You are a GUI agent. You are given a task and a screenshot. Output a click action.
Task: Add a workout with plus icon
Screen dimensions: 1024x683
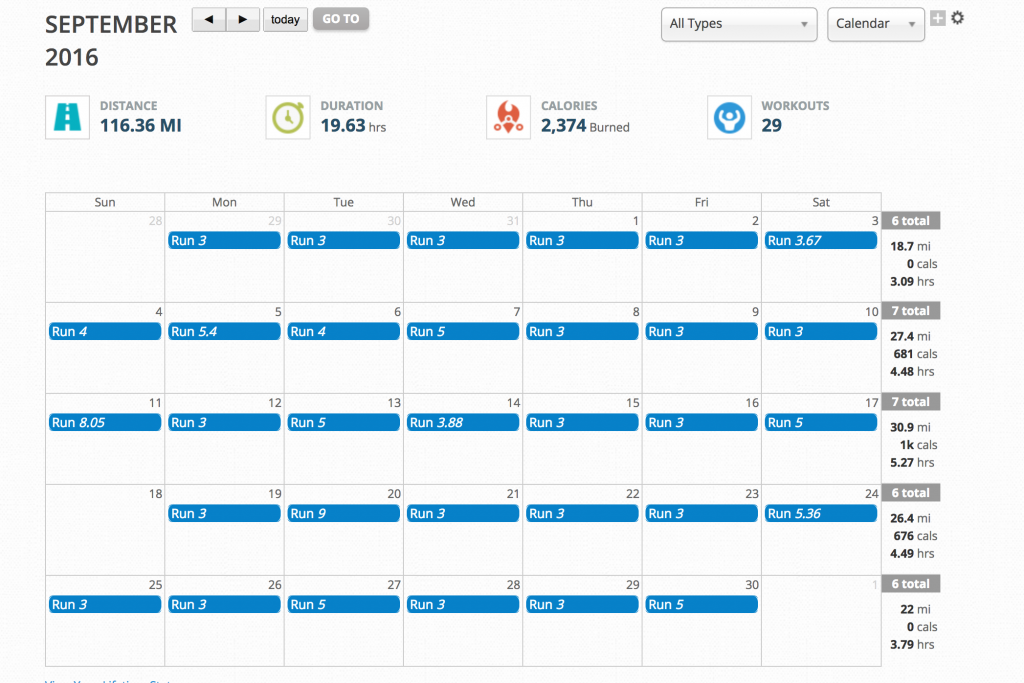click(938, 18)
